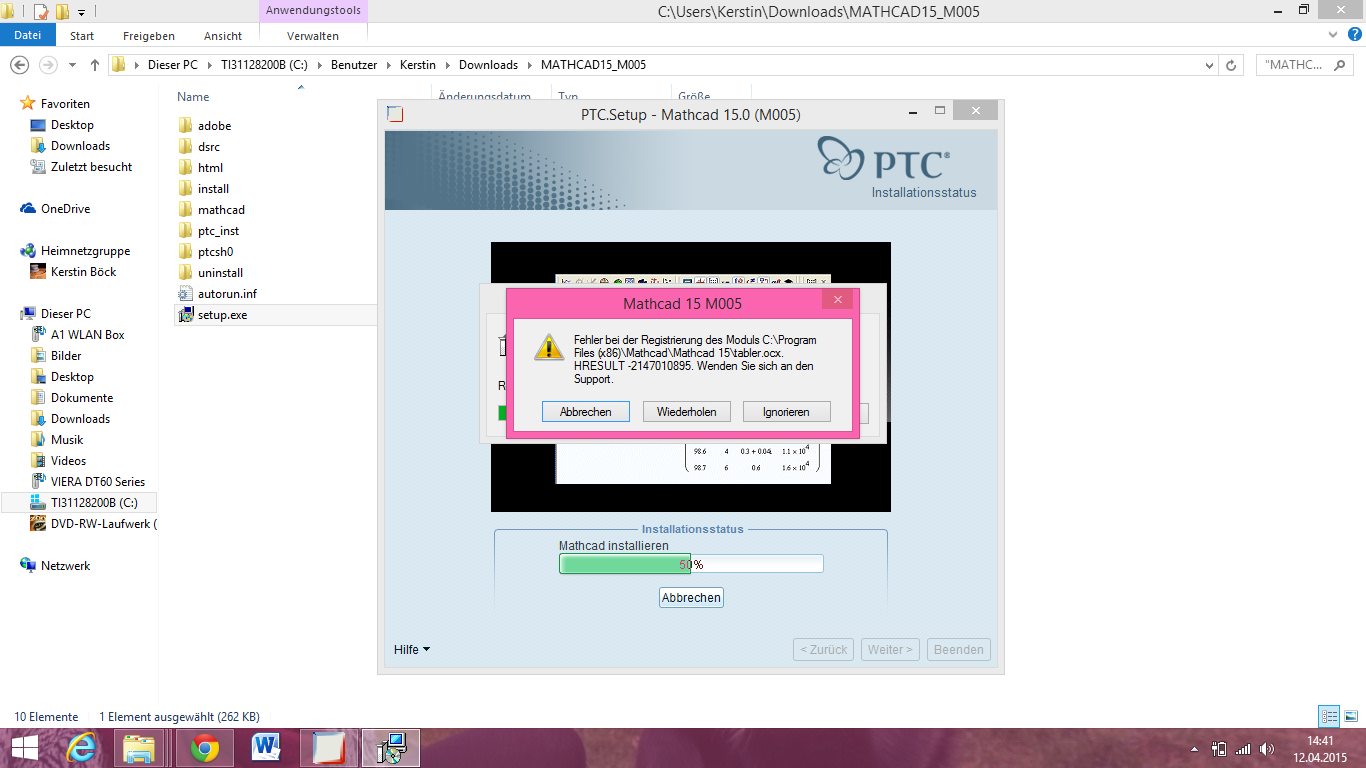The width and height of the screenshot is (1366, 768).
Task: Click Abbrechen below the installation progress bar
Action: [691, 597]
